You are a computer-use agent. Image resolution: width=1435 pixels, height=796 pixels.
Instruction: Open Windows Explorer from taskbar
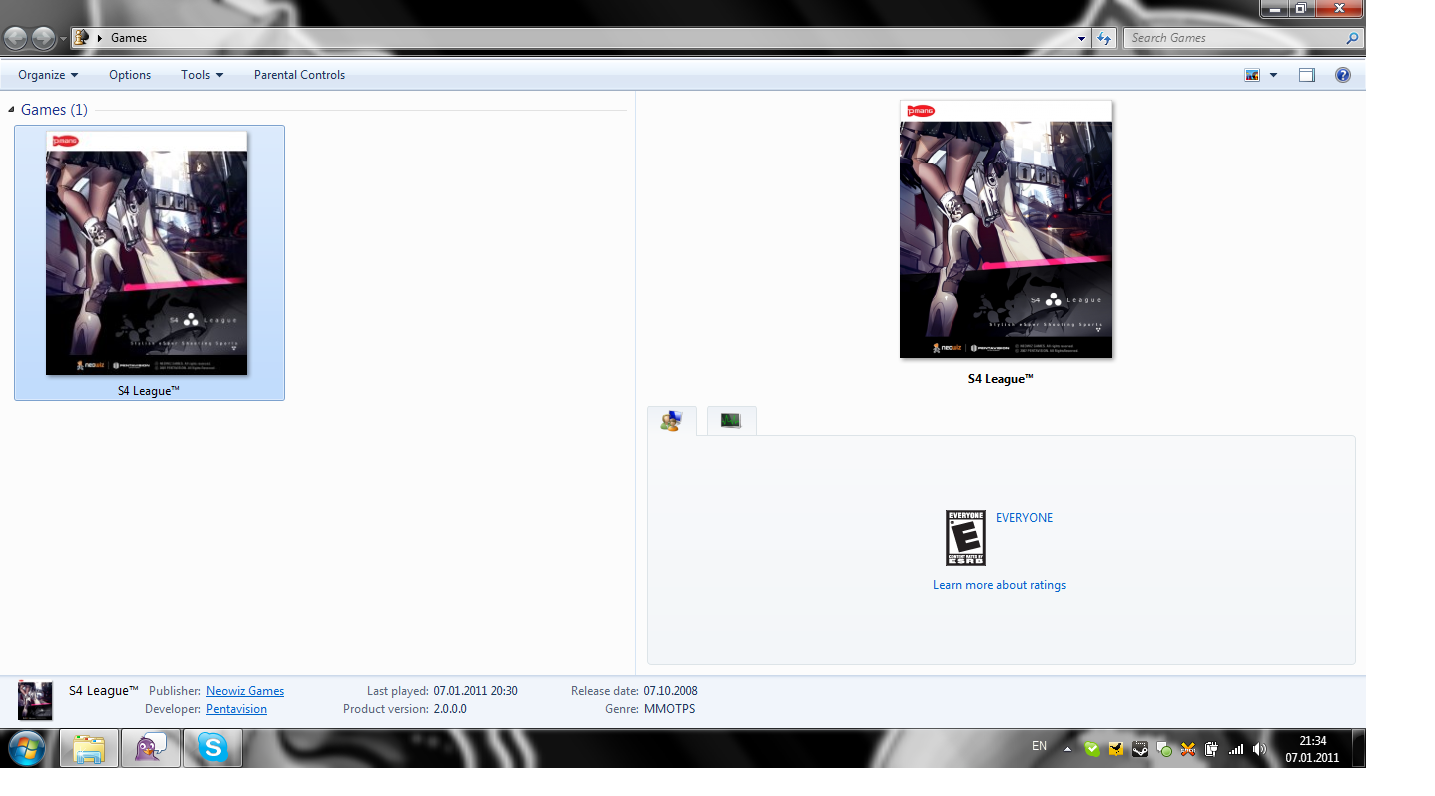89,748
